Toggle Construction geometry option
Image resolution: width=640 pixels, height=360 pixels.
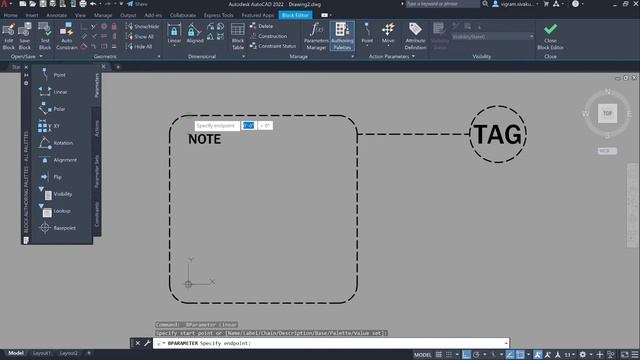click(269, 36)
